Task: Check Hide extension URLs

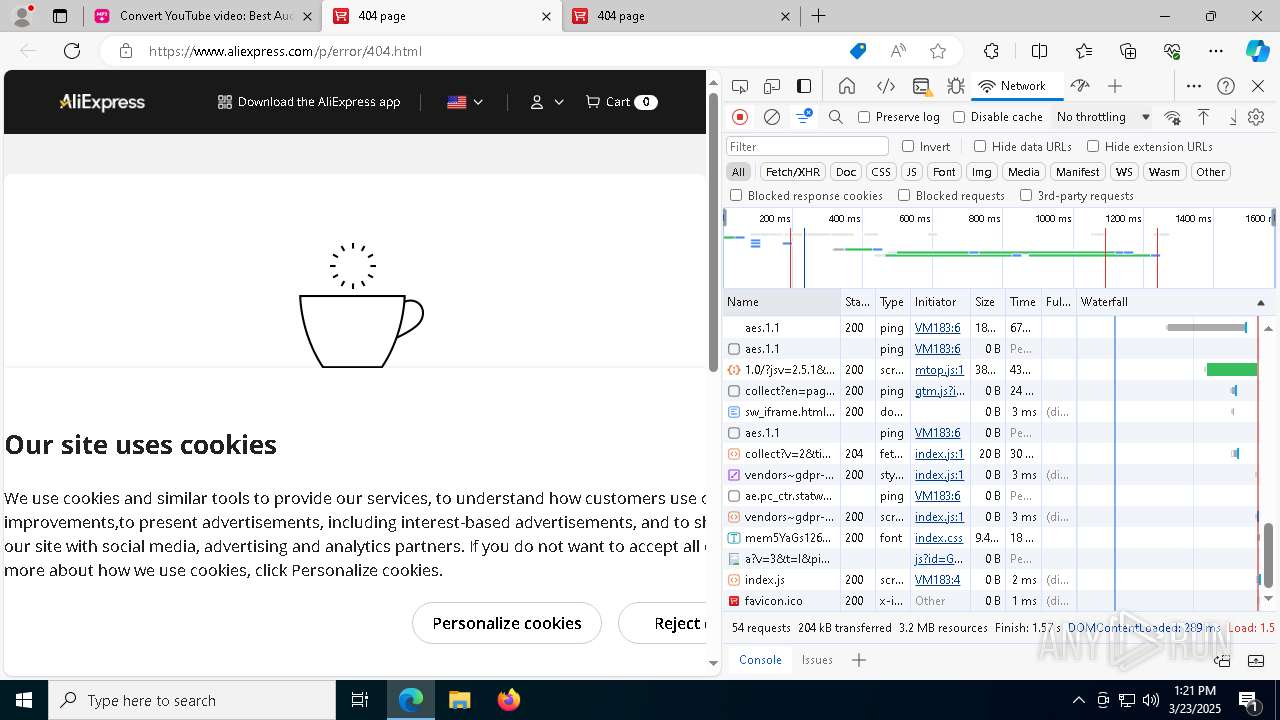Action: point(1093,146)
